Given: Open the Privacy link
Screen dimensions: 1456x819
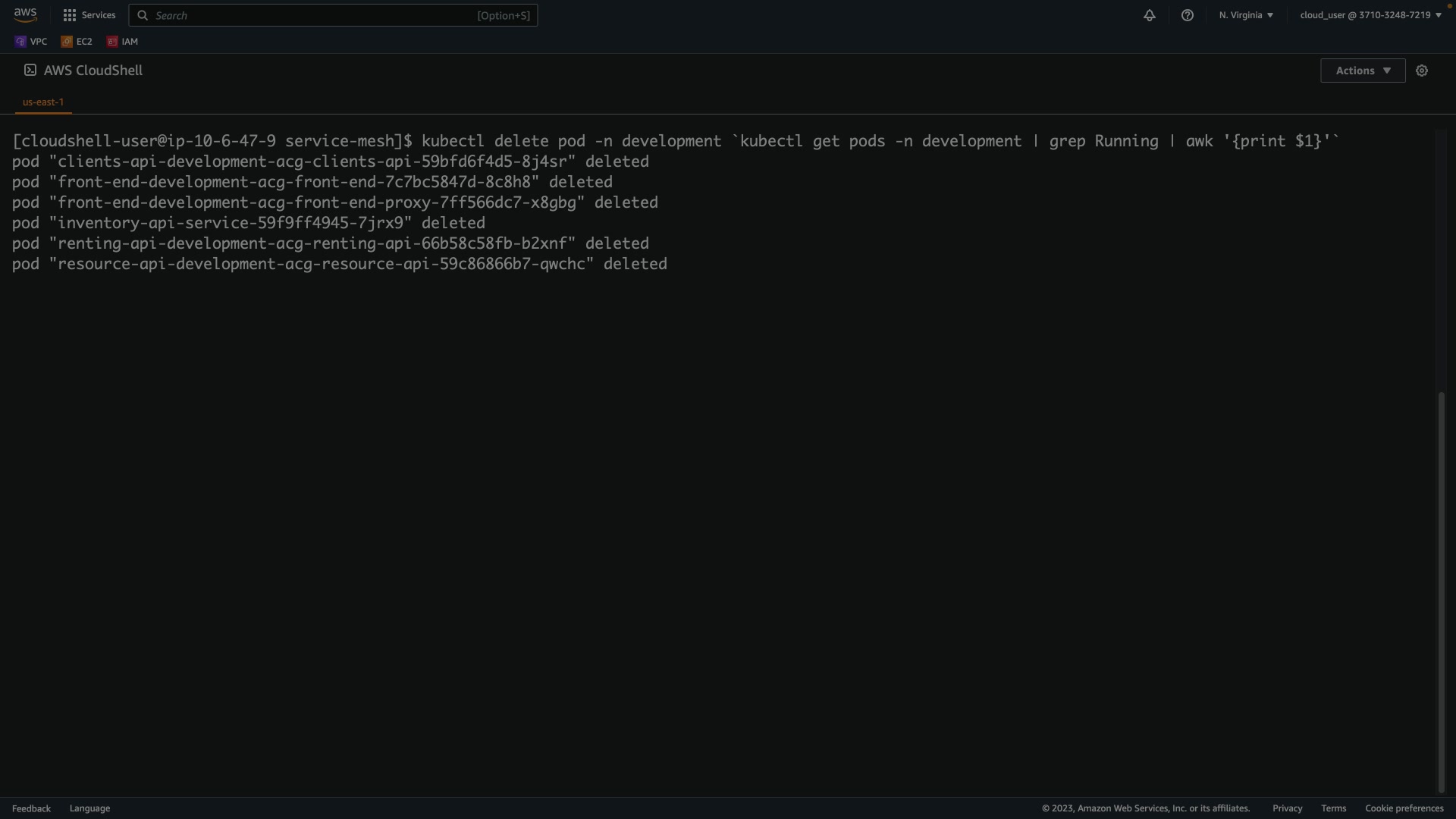Looking at the screenshot, I should pyautogui.click(x=1287, y=808).
